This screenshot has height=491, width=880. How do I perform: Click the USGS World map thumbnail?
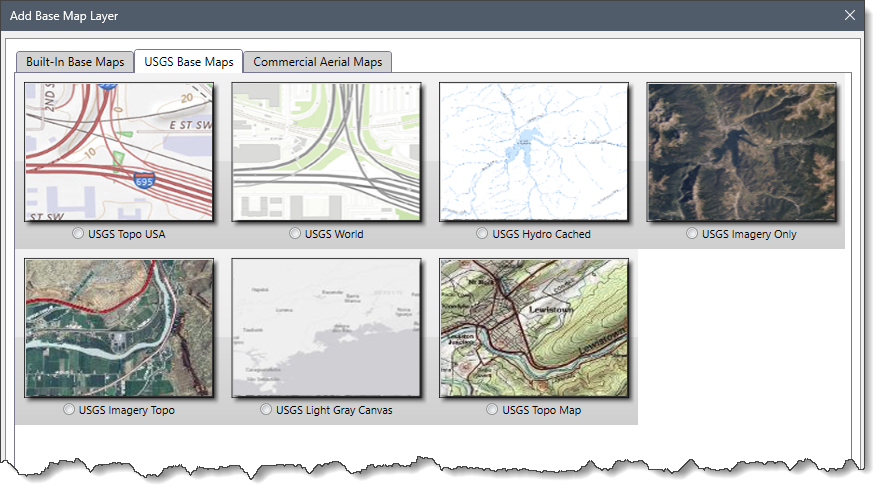coord(326,152)
